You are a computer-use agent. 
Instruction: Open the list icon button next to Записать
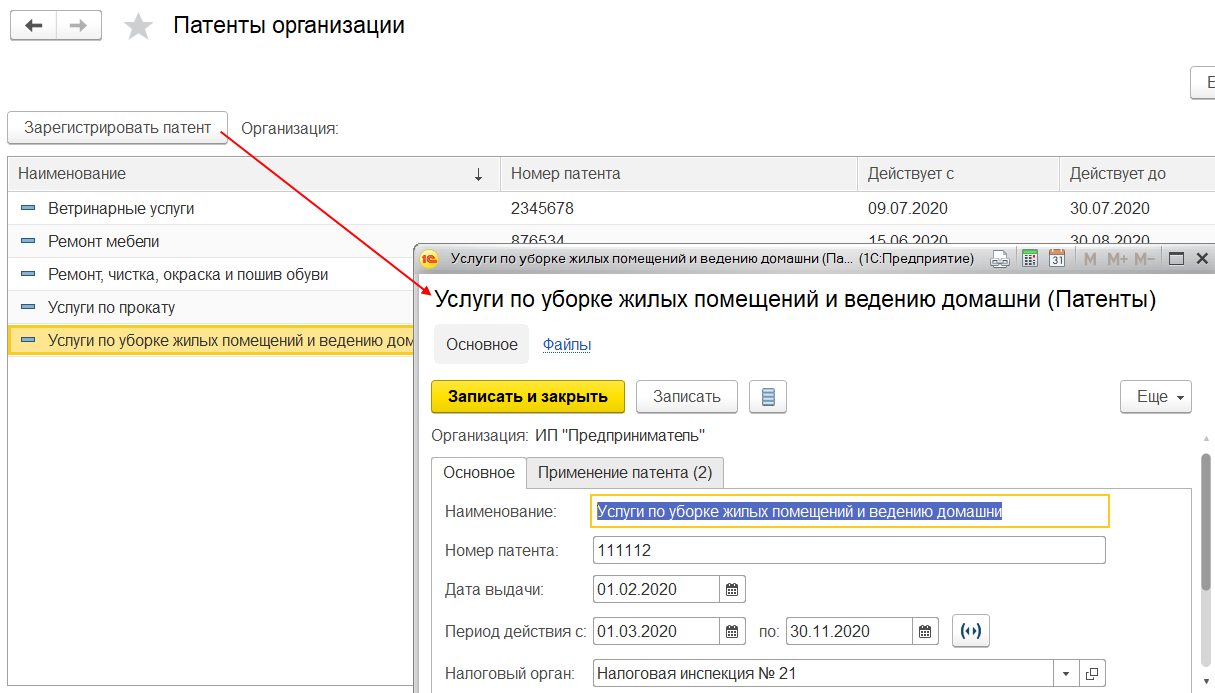(768, 397)
